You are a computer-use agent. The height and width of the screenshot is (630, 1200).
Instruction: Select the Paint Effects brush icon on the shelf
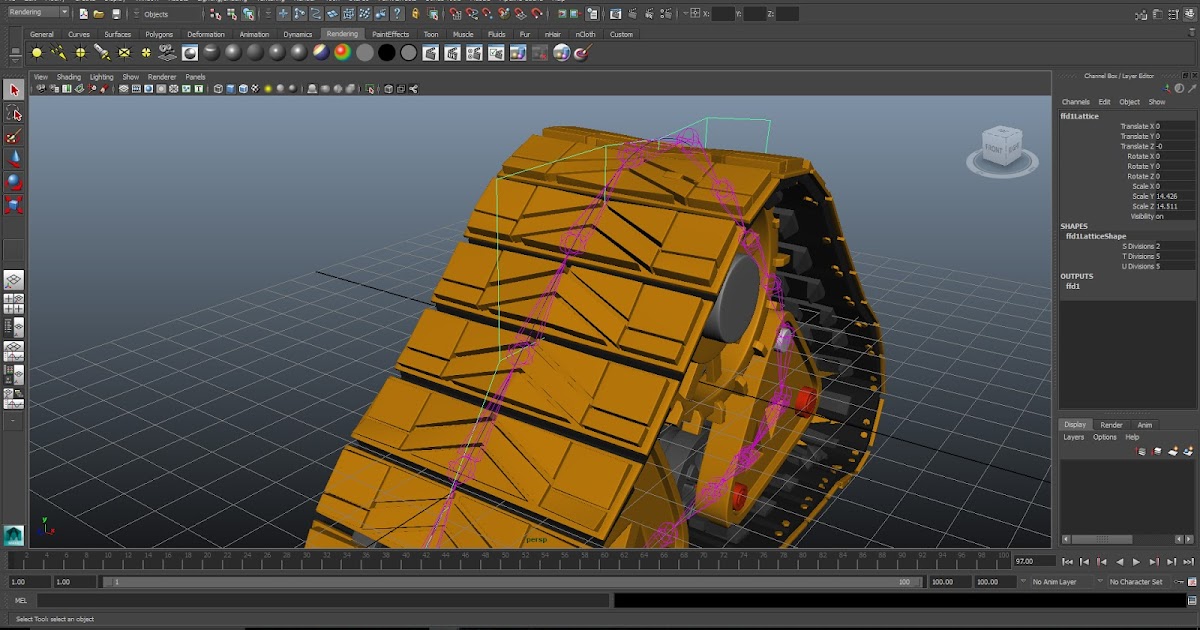coord(583,53)
